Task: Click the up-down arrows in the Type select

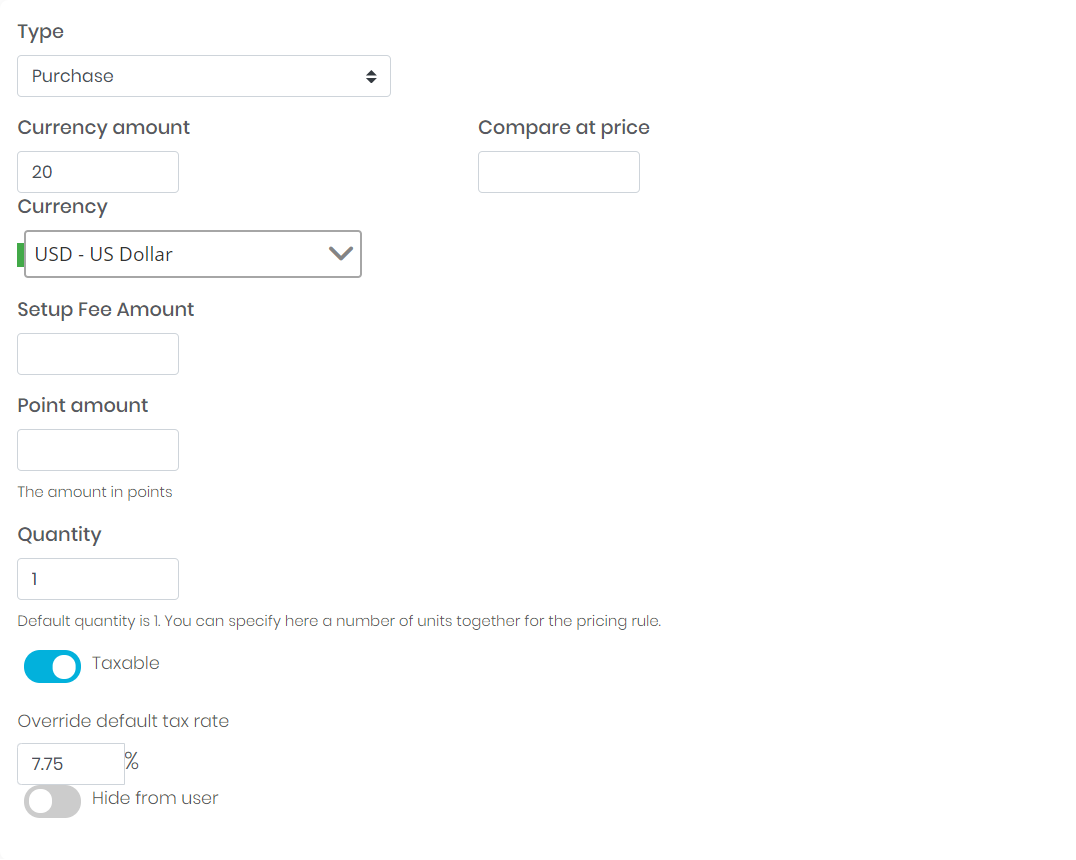Action: coord(371,76)
